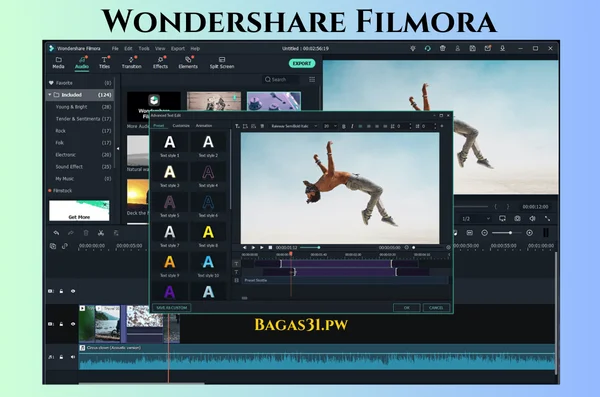Screen dimensions: 600x397
Task: Open the Transition tab
Action: pyautogui.click(x=131, y=63)
